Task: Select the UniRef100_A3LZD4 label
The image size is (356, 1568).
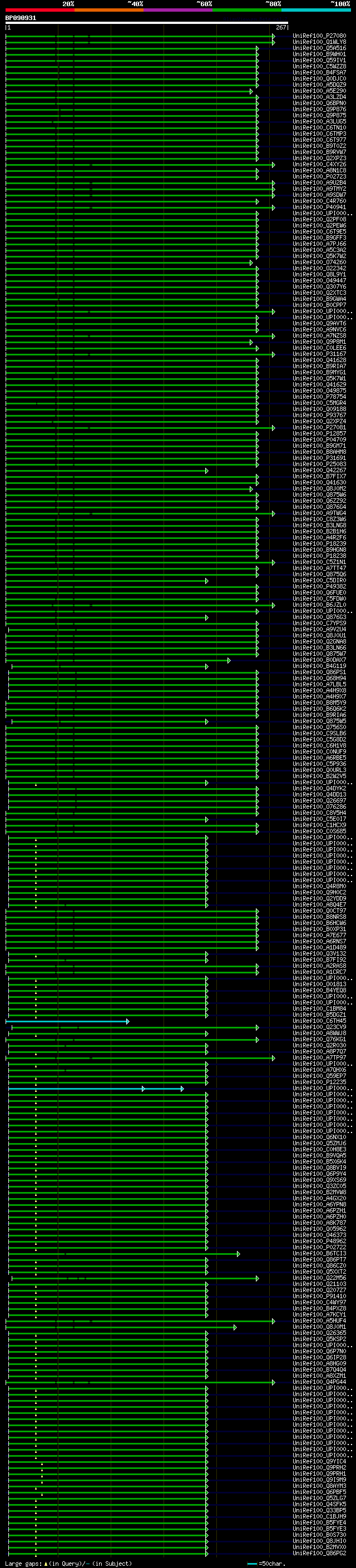Action: (319, 97)
